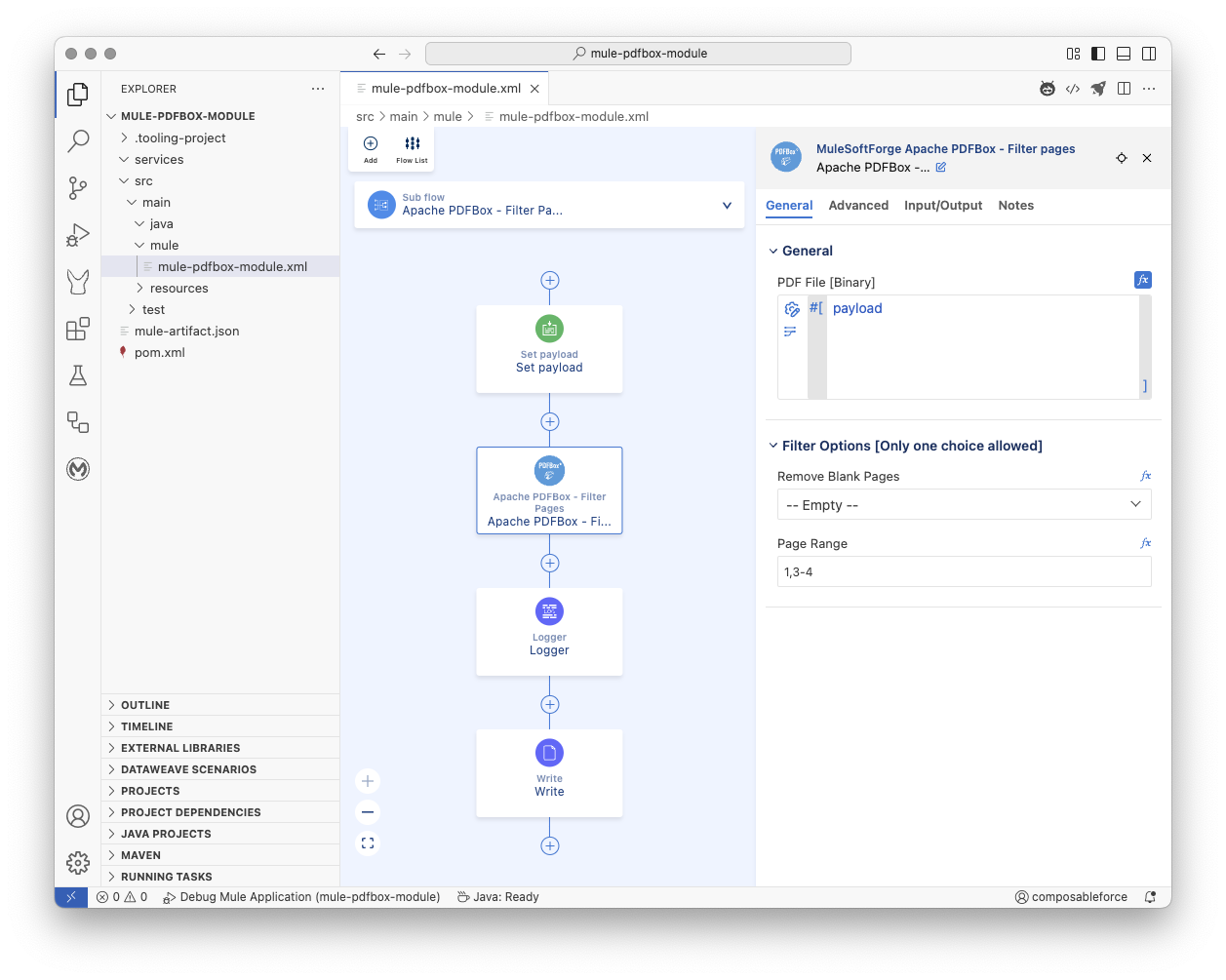Toggle expression mode on Page Range field
The height and width of the screenshot is (980, 1226).
[x=1145, y=543]
